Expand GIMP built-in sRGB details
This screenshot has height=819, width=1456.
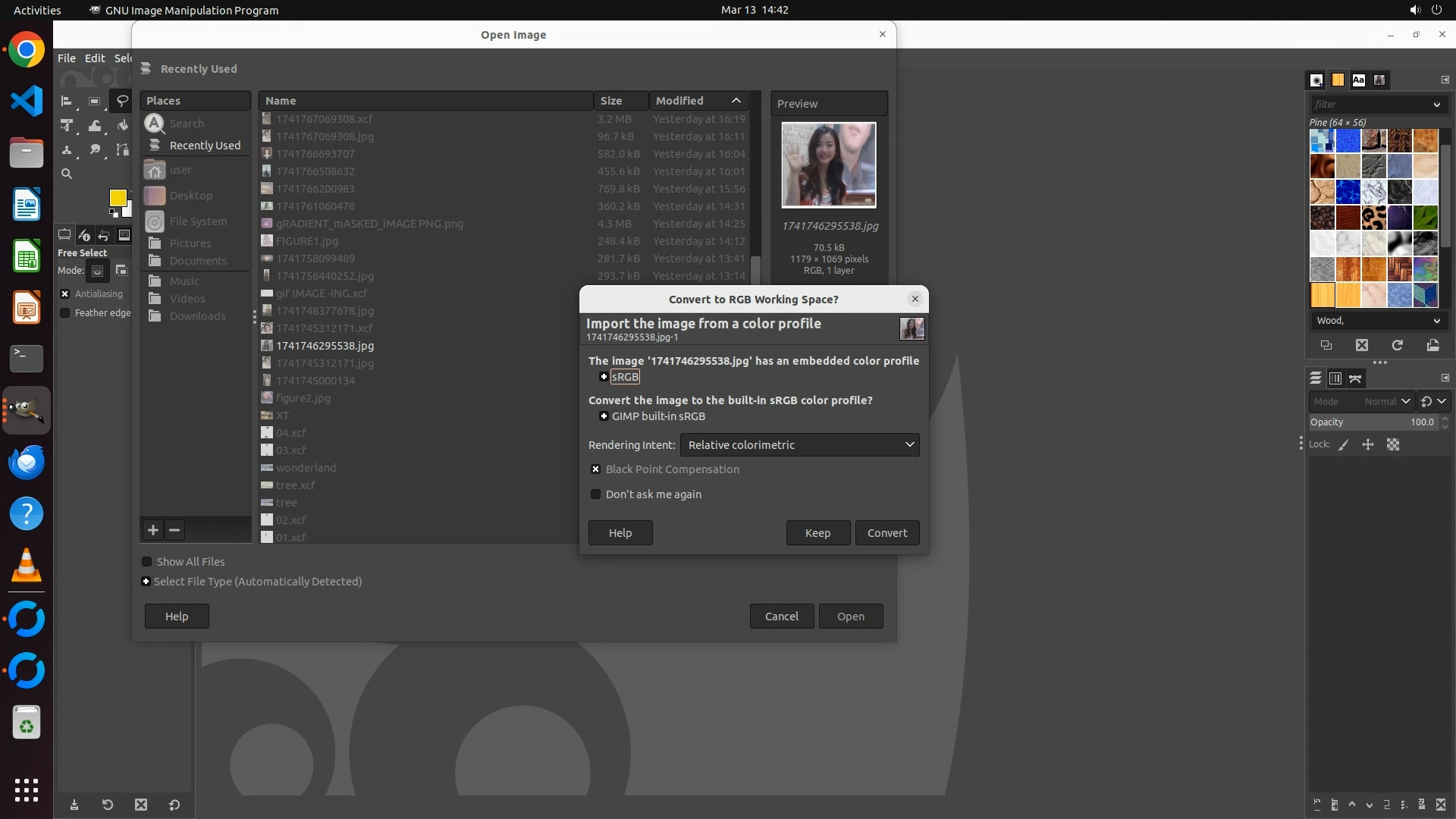click(x=604, y=416)
